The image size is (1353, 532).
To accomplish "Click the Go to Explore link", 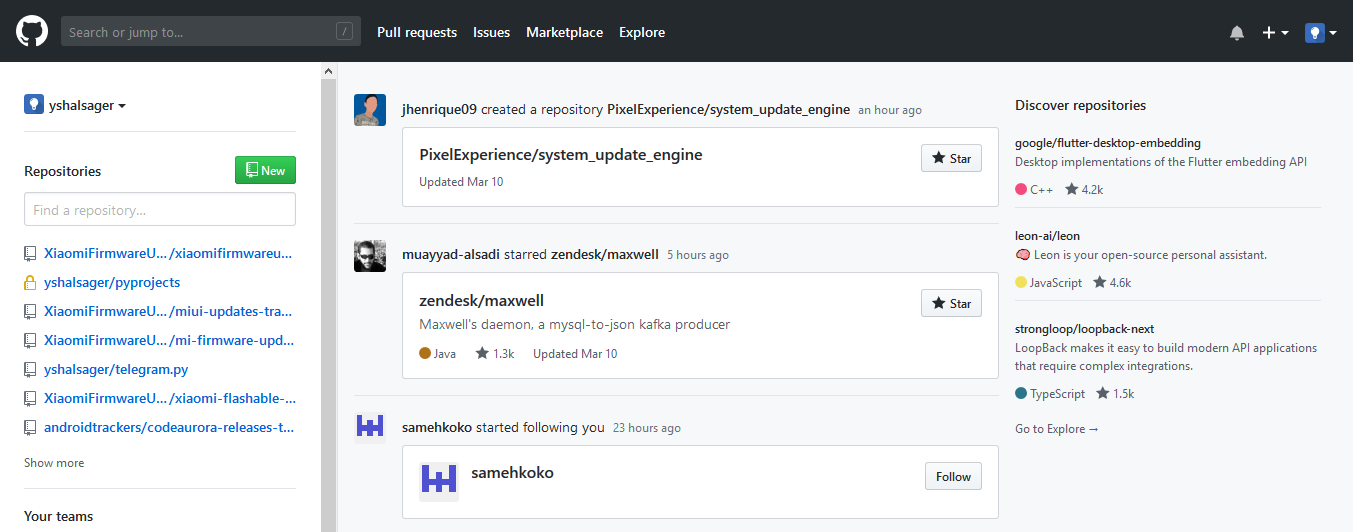I will coord(1057,428).
